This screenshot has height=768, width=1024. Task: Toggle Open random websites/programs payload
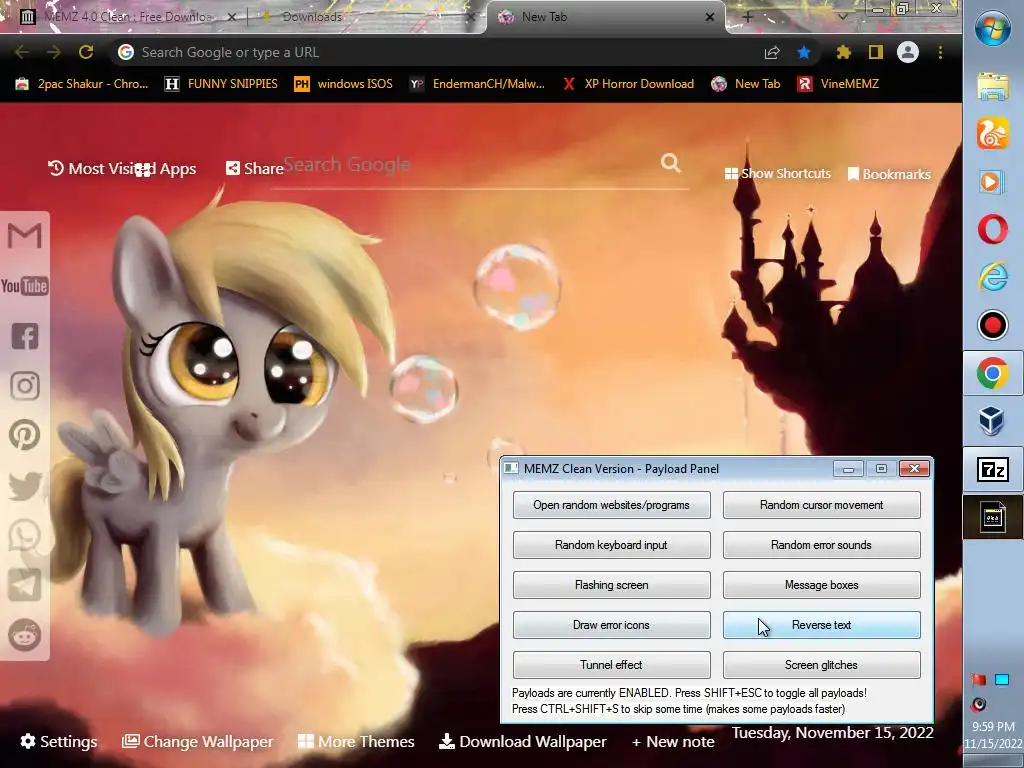tap(611, 505)
